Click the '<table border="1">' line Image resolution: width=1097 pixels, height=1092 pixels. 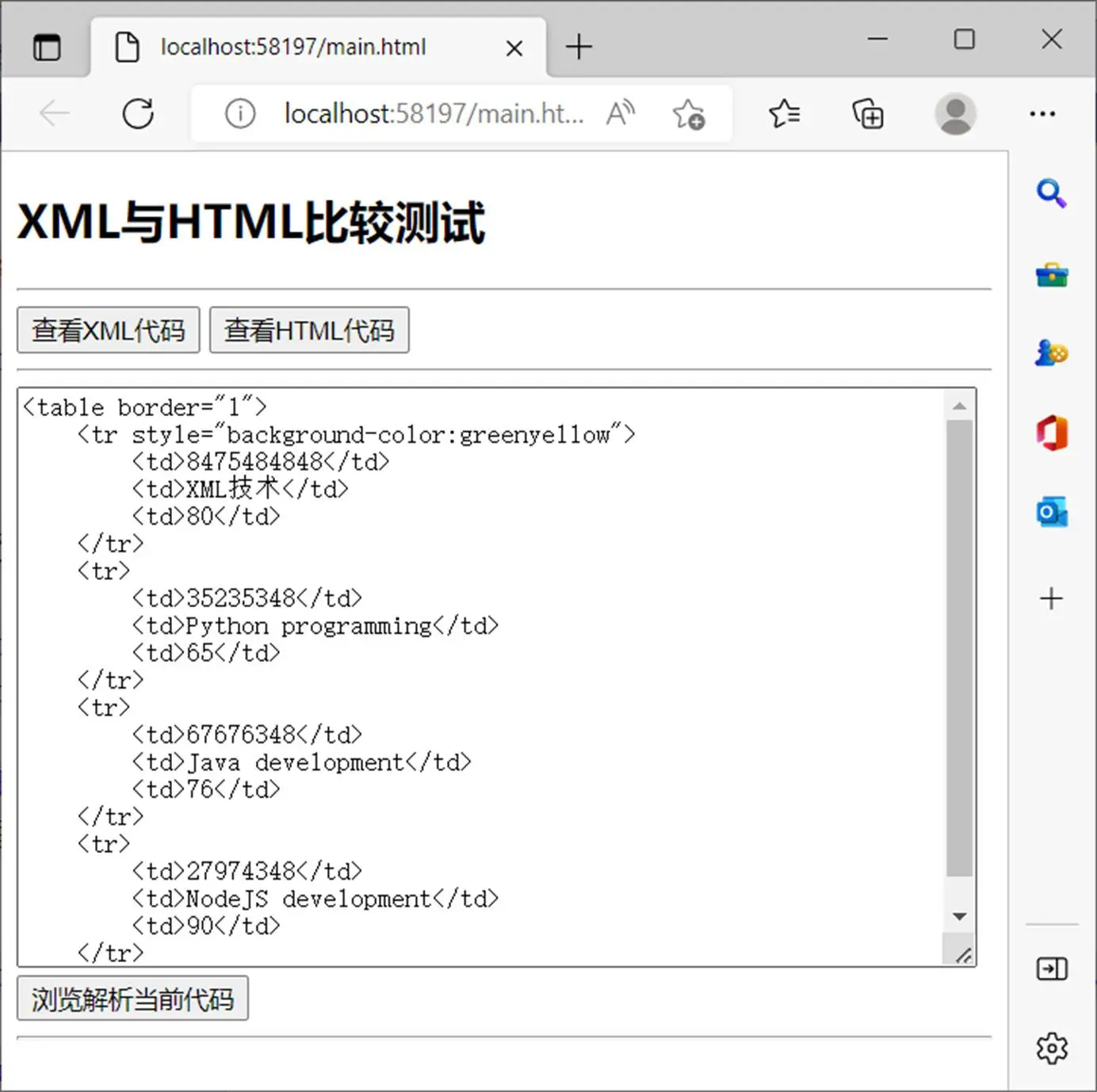tap(144, 407)
